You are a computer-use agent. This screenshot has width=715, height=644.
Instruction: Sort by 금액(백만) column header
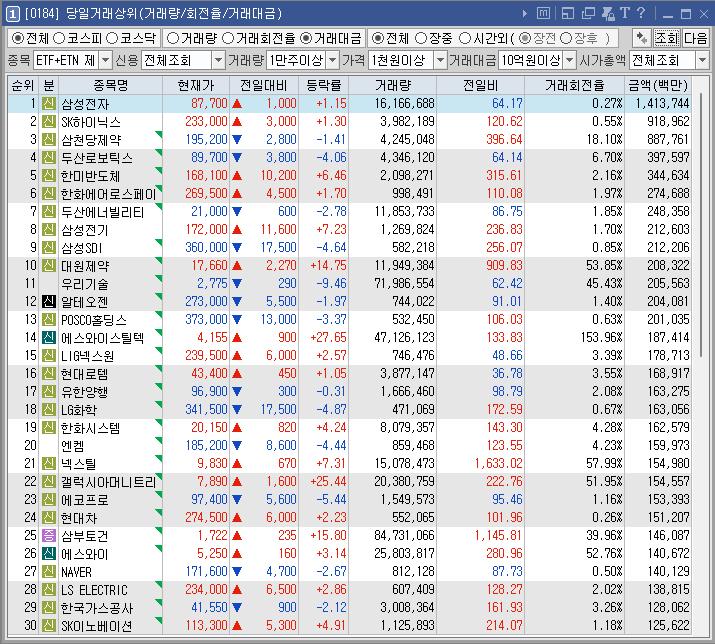pyautogui.click(x=658, y=86)
